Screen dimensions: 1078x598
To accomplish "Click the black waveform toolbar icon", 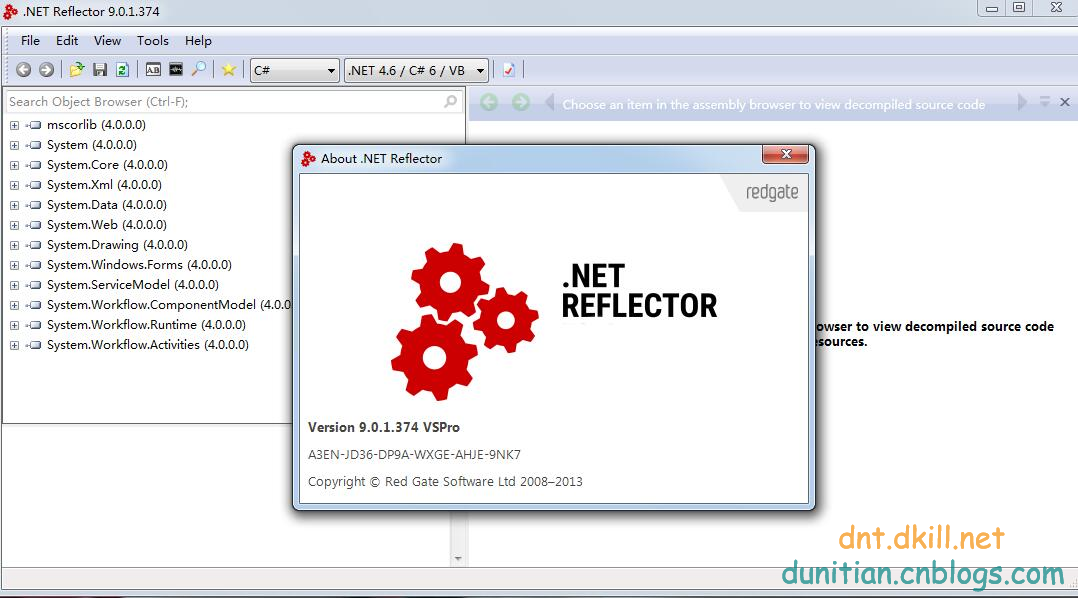I will 176,69.
